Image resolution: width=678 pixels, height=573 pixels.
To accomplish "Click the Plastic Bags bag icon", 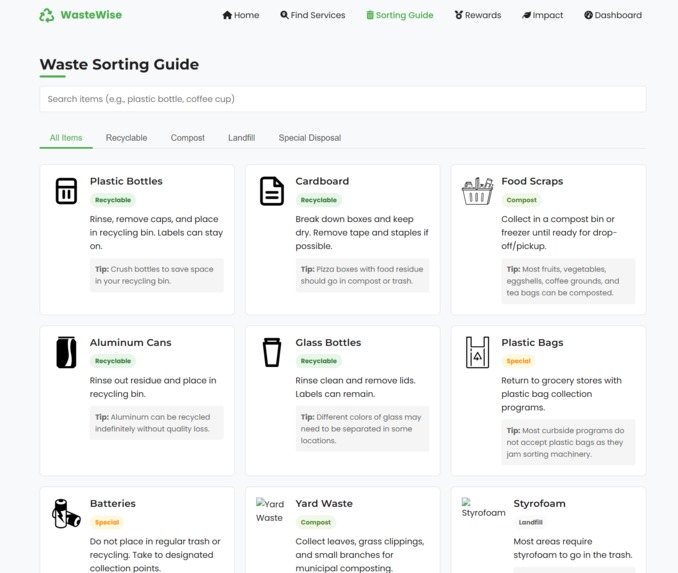I will pyautogui.click(x=477, y=352).
